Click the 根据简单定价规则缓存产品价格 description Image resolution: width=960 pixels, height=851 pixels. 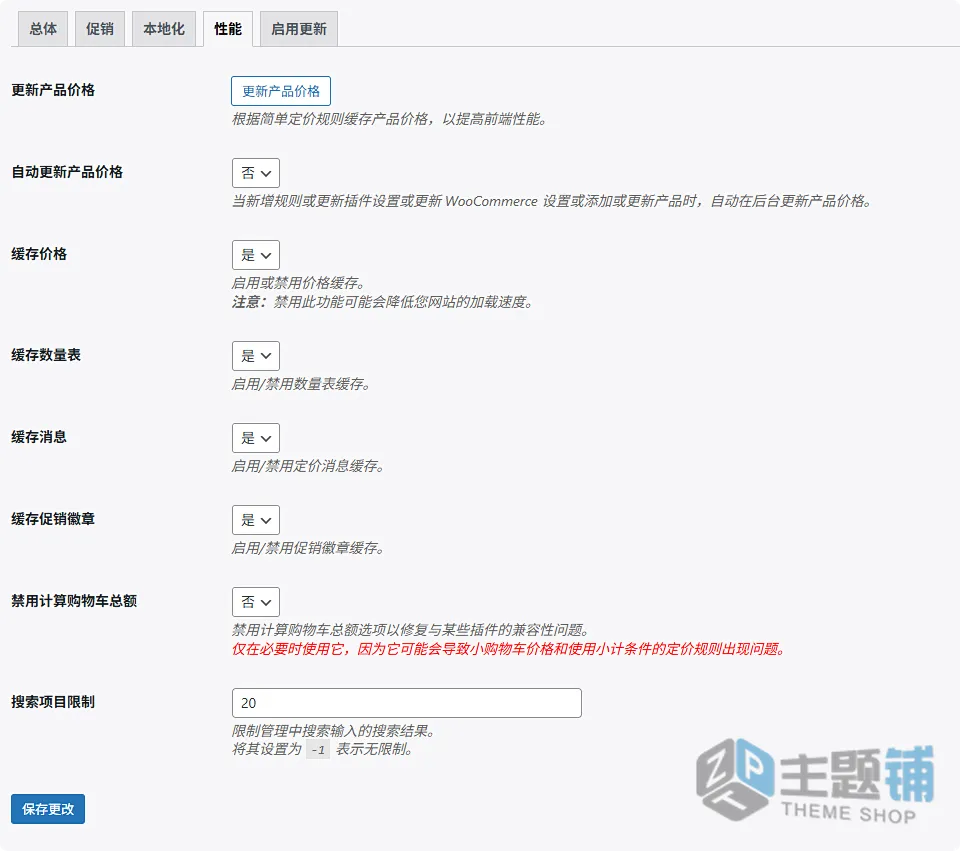pyautogui.click(x=389, y=119)
